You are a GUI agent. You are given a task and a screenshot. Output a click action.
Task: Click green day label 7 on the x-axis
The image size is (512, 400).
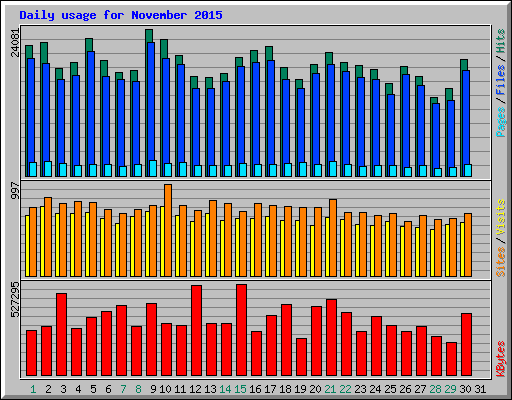(x=123, y=389)
